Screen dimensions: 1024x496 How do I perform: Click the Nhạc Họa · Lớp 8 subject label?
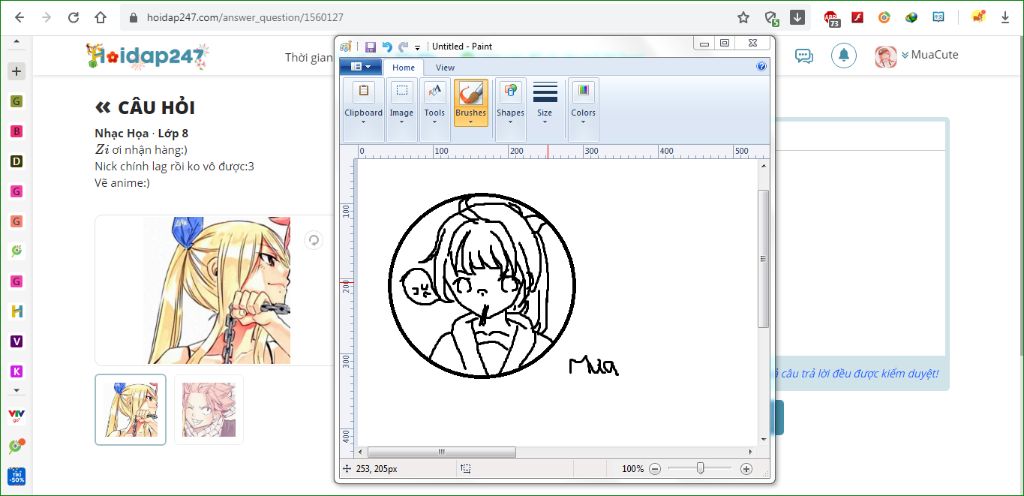(142, 133)
